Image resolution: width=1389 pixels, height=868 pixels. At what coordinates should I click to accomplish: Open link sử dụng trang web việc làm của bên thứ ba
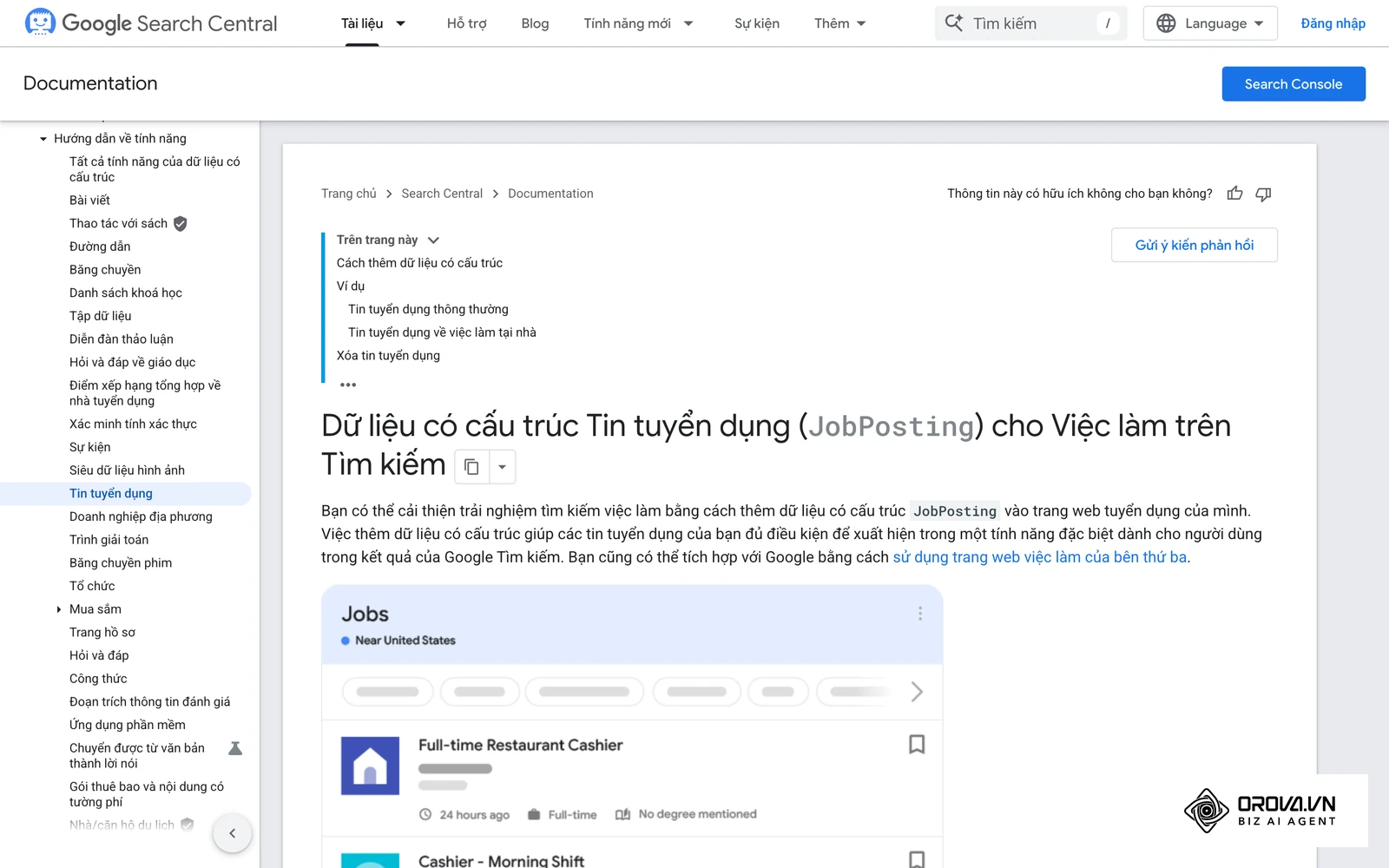click(1040, 557)
